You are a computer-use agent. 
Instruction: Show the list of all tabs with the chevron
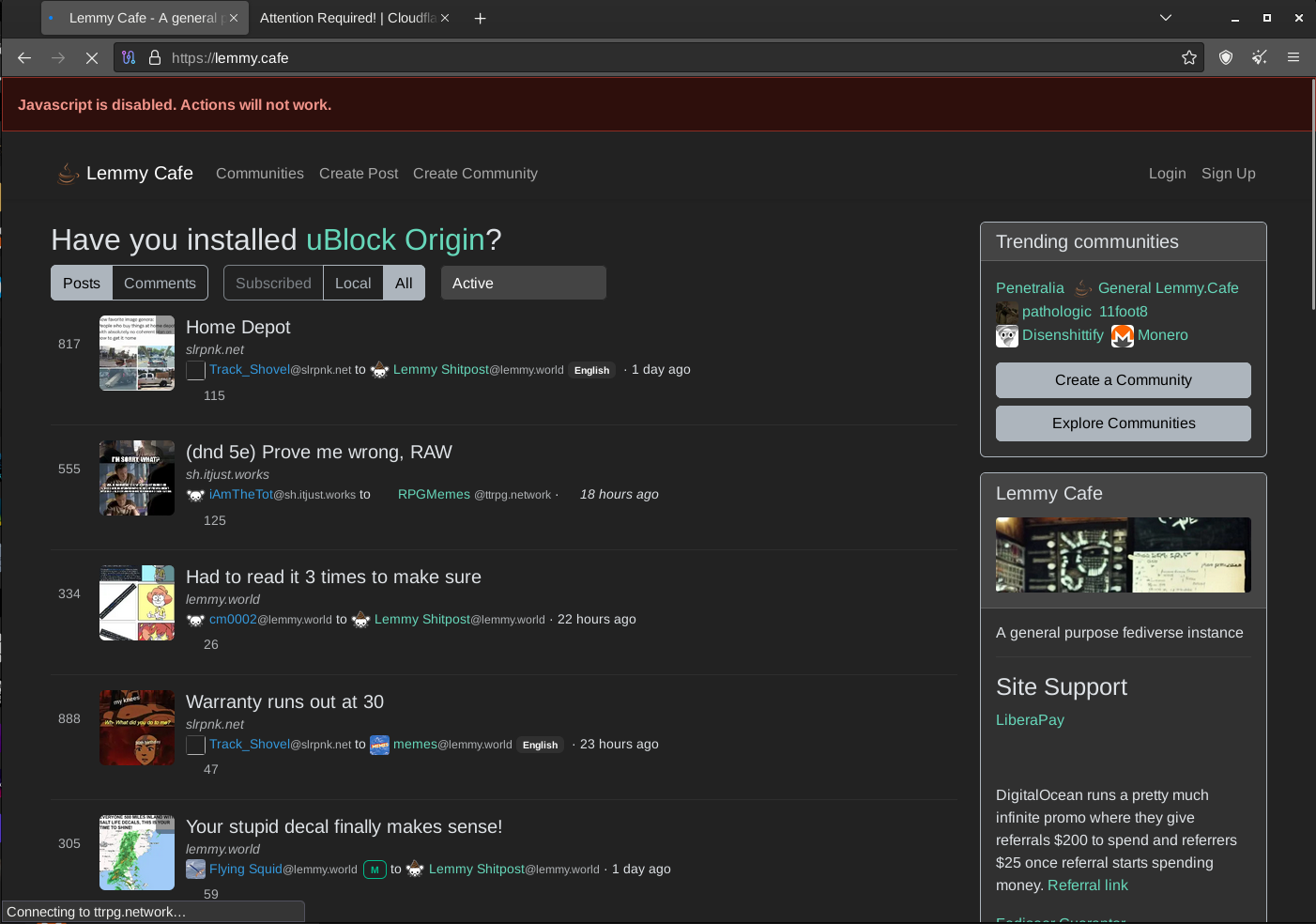pos(1166,18)
